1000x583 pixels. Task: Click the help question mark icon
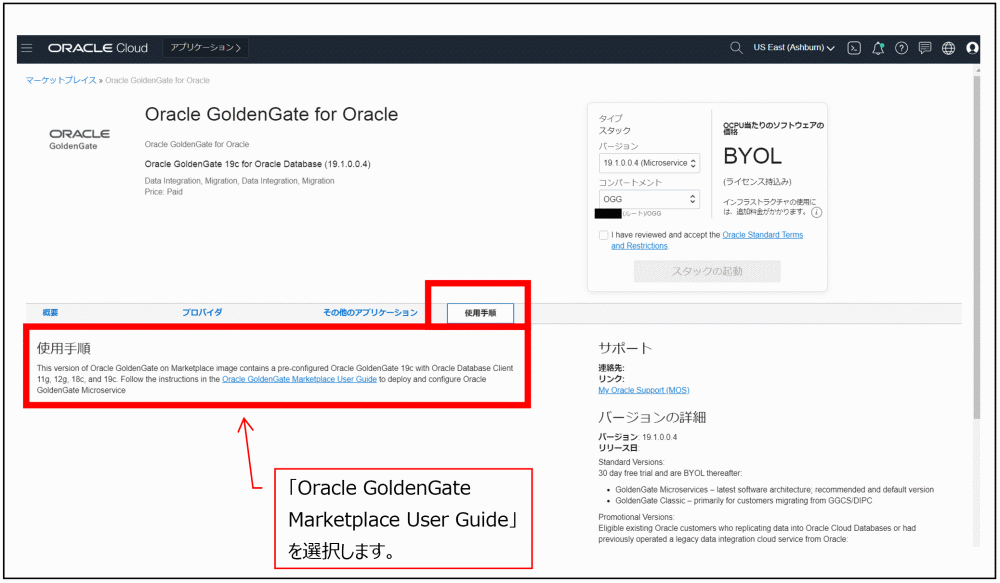tap(901, 48)
